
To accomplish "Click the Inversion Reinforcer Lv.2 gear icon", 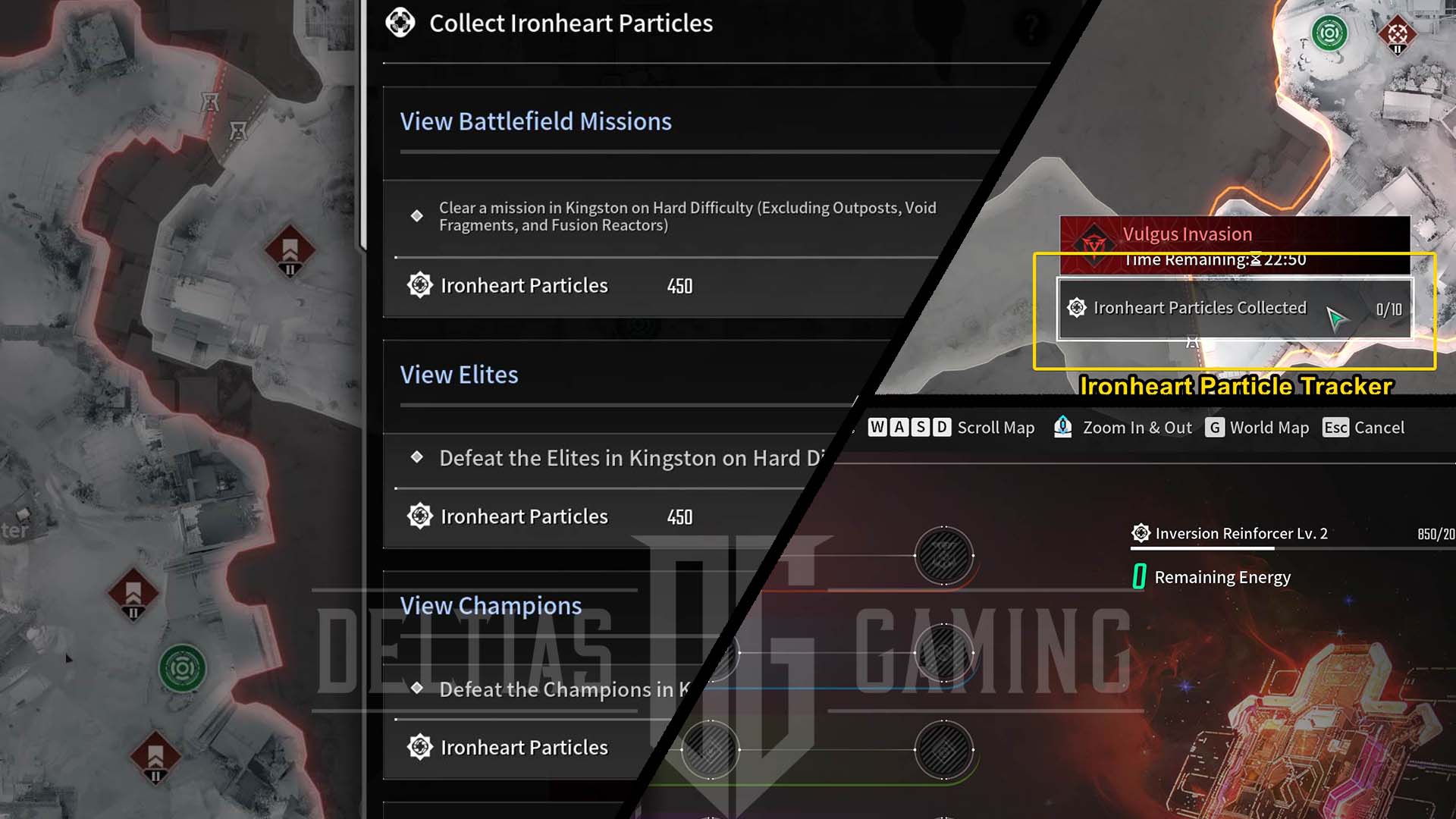I will tap(1140, 533).
